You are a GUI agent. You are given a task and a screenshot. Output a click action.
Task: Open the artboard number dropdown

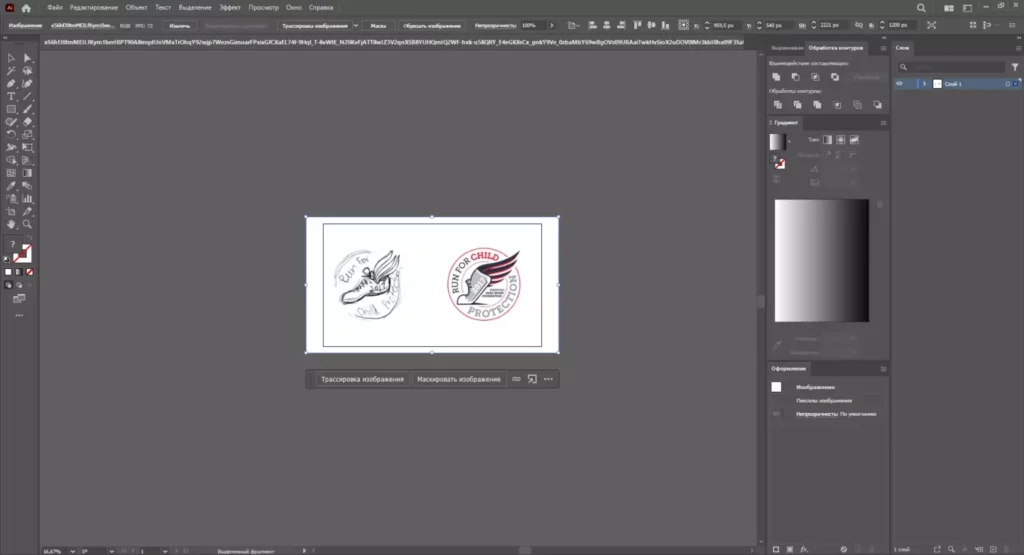click(165, 551)
